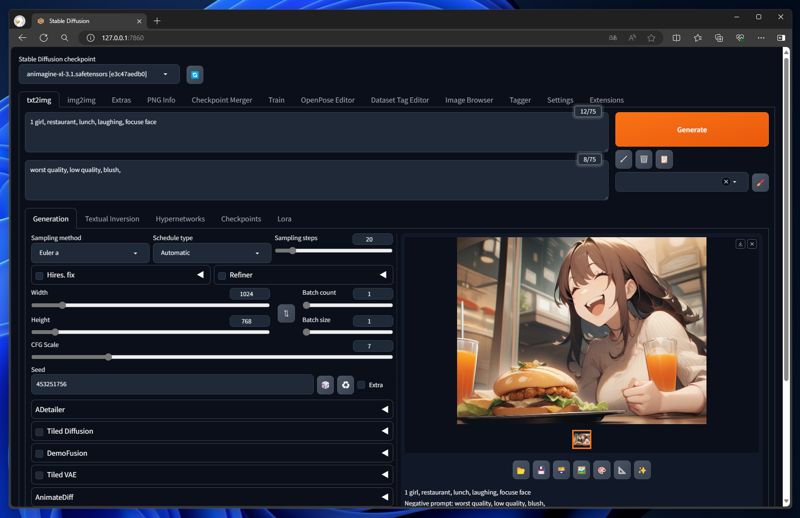Randomize the seed with the dice icon
The width and height of the screenshot is (800, 518).
click(x=326, y=385)
